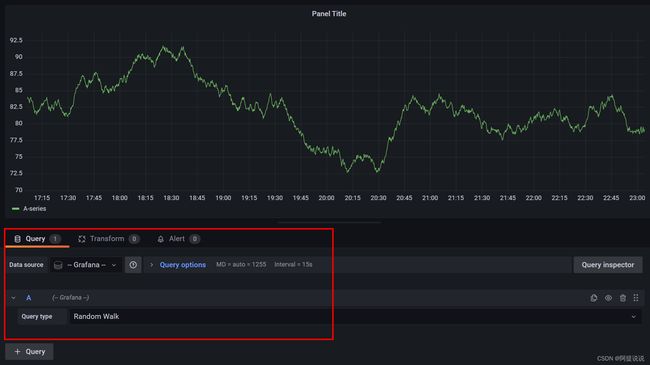
Task: Switch to the Transform tab
Action: (109, 239)
